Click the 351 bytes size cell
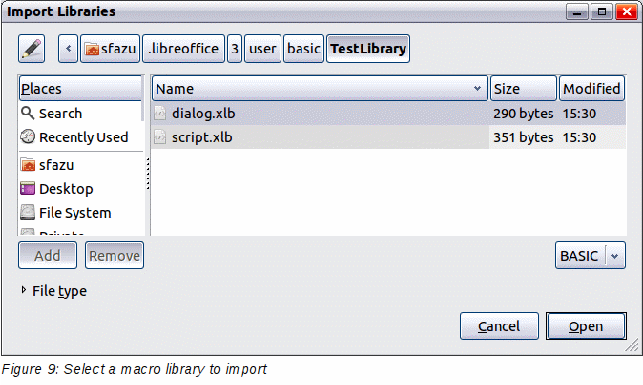Screen dimensions: 643x385 point(523,137)
